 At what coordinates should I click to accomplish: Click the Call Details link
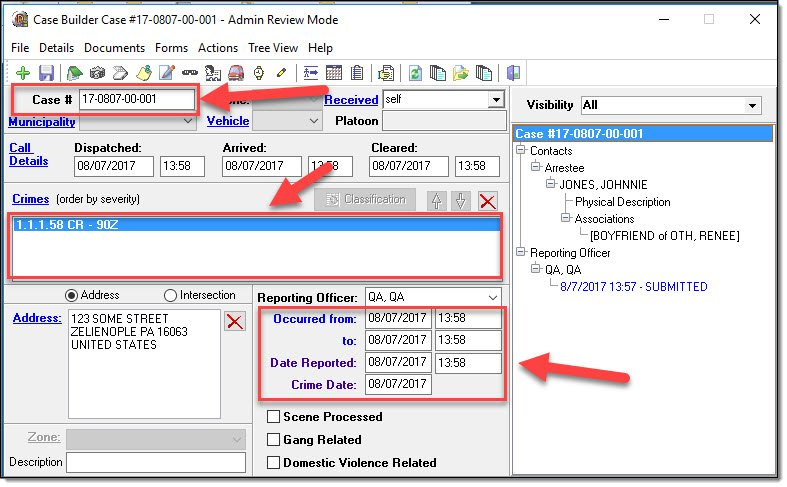click(x=21, y=155)
